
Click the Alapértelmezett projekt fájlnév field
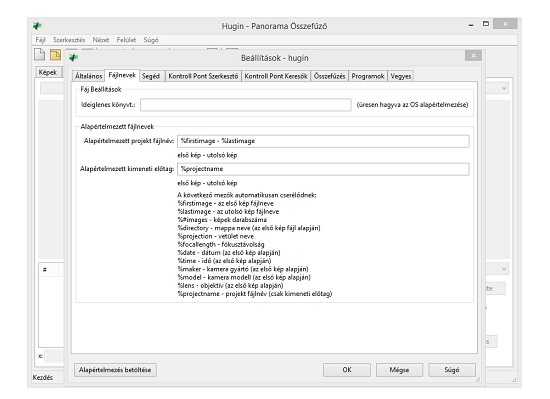click(x=323, y=141)
